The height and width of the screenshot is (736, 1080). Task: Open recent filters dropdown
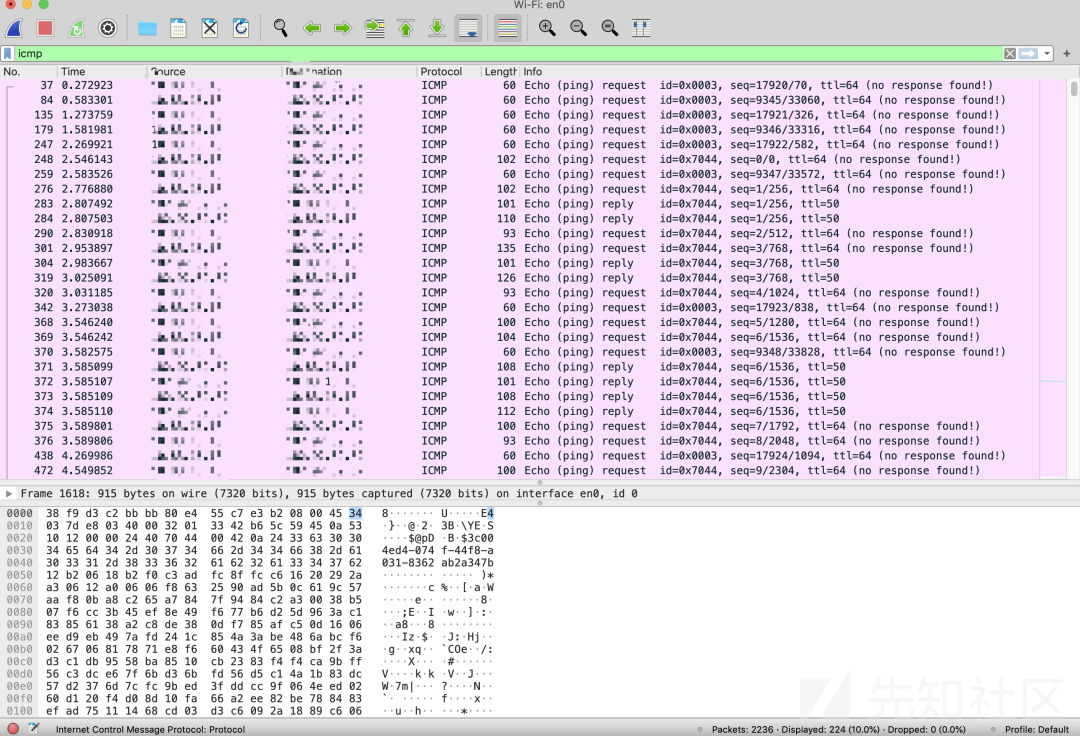[1047, 53]
